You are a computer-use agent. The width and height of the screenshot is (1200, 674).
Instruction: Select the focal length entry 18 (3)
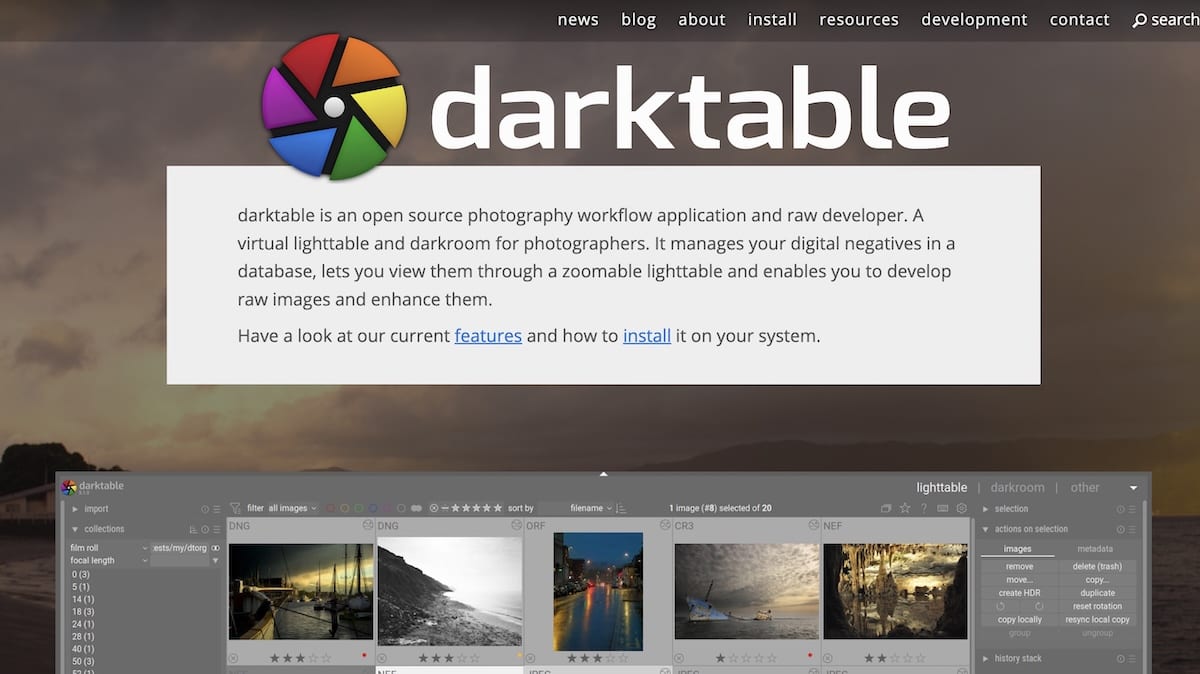click(83, 612)
